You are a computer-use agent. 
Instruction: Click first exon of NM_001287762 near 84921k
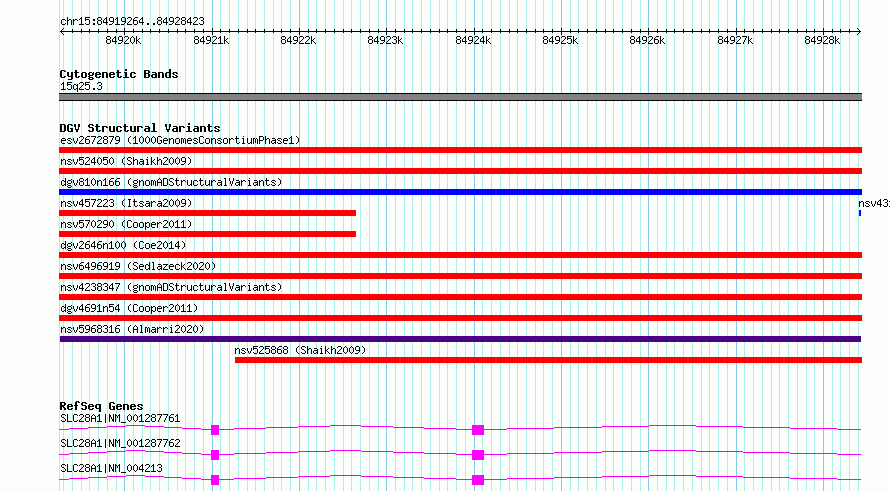[x=215, y=455]
